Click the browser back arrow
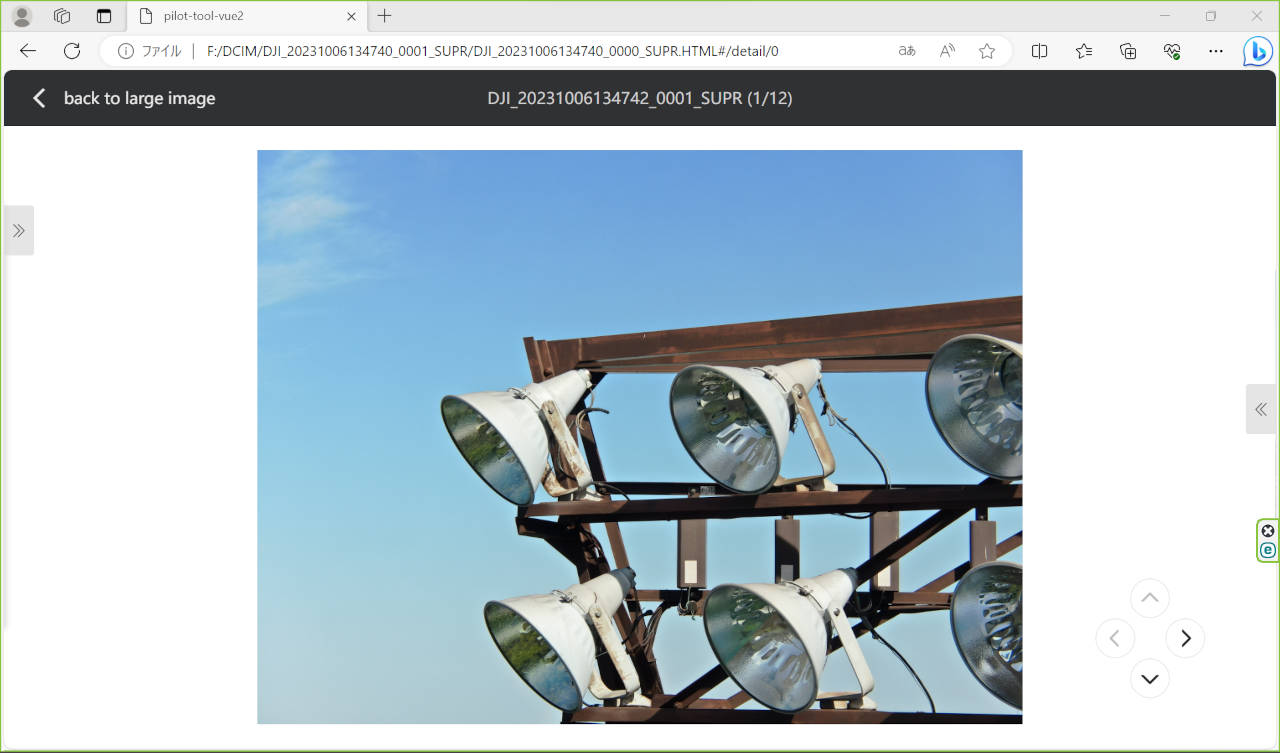Screen dimensions: 1280x753 [28, 51]
